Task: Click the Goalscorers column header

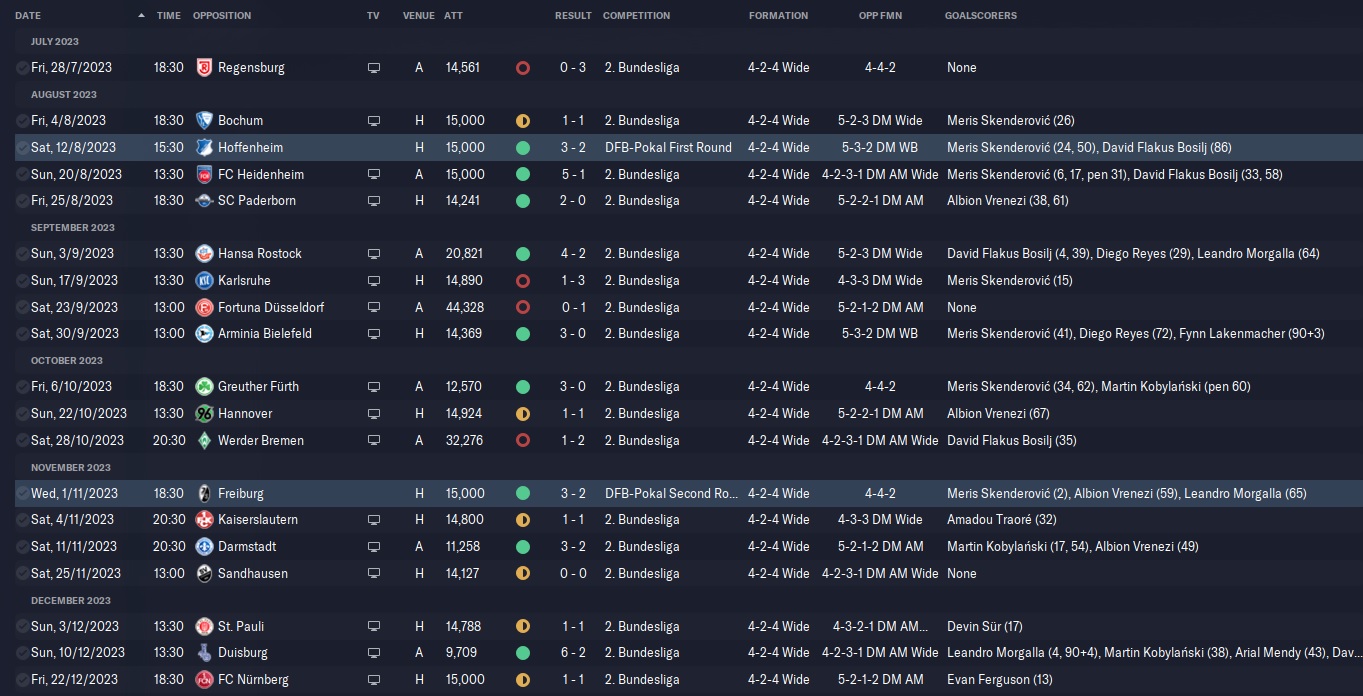Action: pos(980,16)
